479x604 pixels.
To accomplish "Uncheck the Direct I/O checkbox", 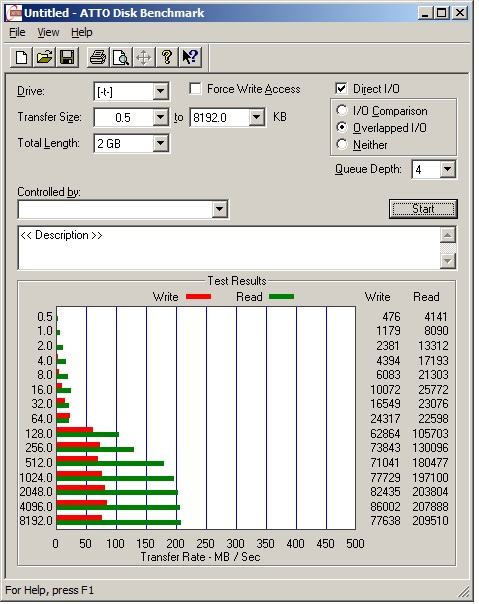I will [341, 89].
